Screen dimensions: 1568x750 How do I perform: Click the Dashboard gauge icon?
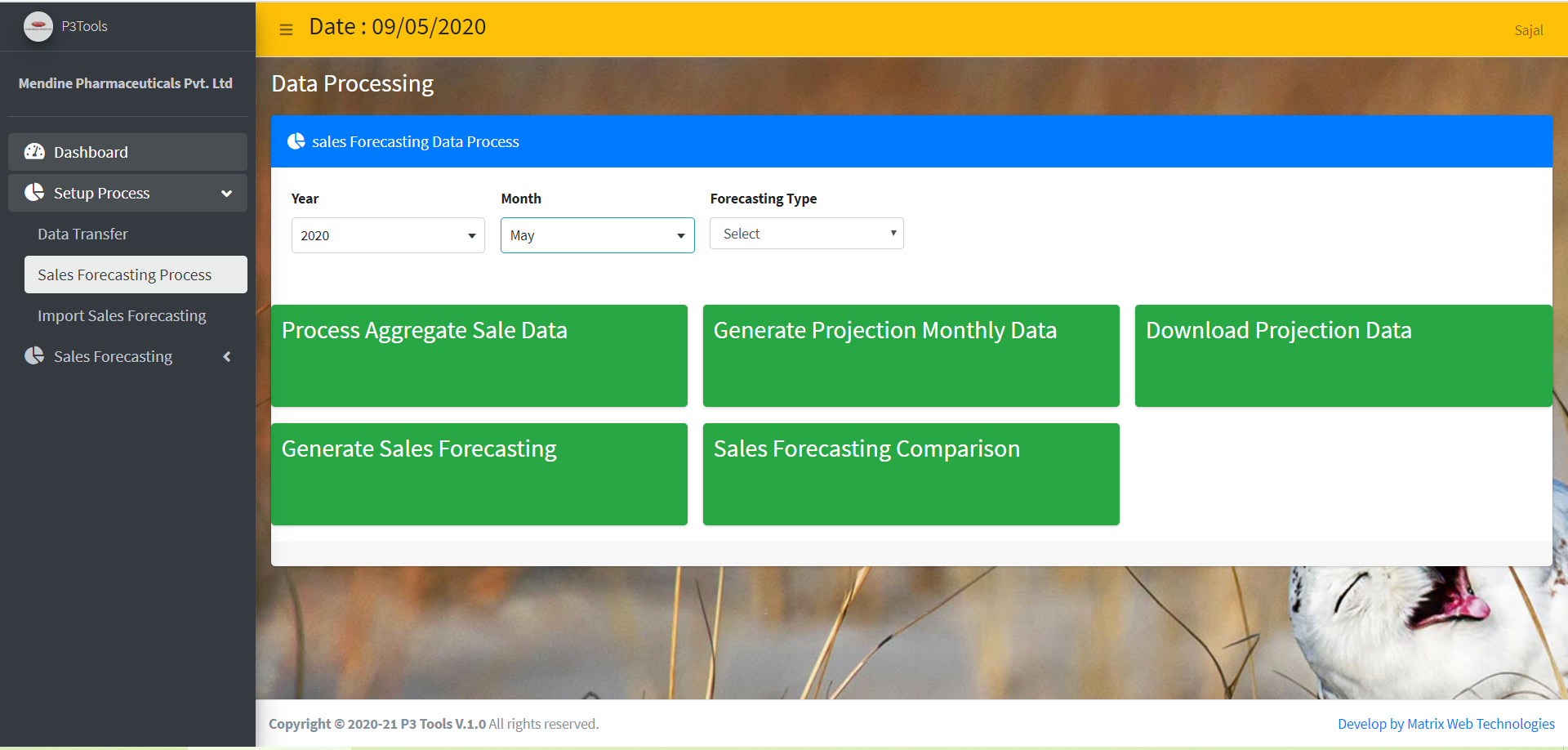click(34, 152)
